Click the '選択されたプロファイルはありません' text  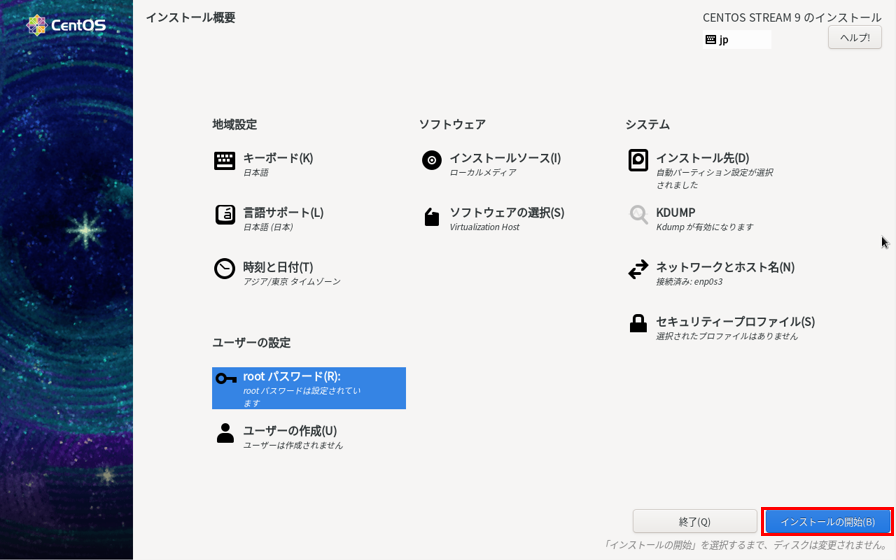click(727, 336)
